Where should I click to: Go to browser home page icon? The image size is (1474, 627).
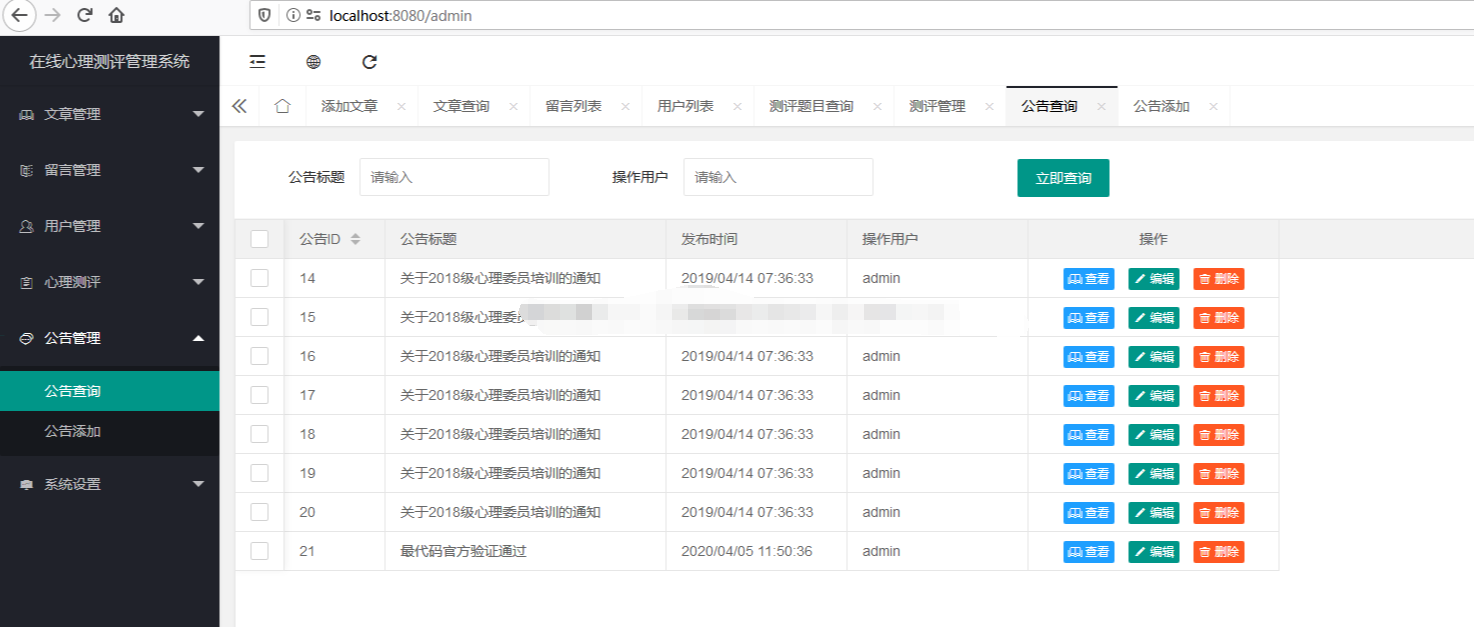click(117, 15)
